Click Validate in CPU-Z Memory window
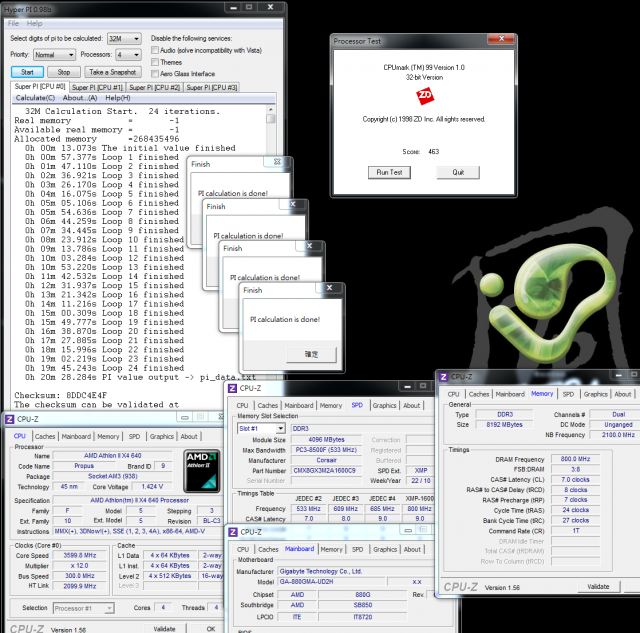This screenshot has width=640, height=633. coord(598,587)
